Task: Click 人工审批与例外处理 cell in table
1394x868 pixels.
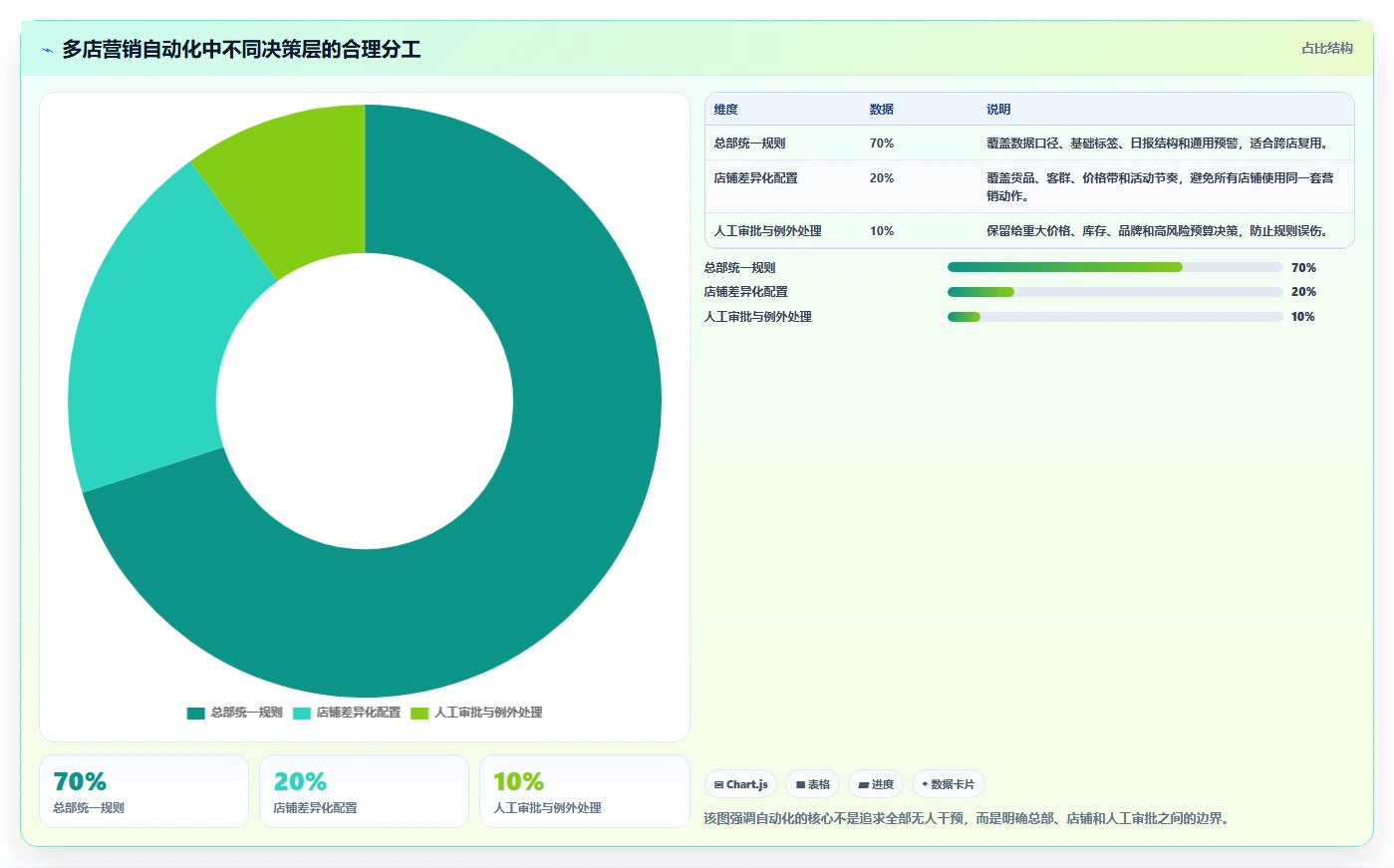Action: pyautogui.click(x=767, y=231)
